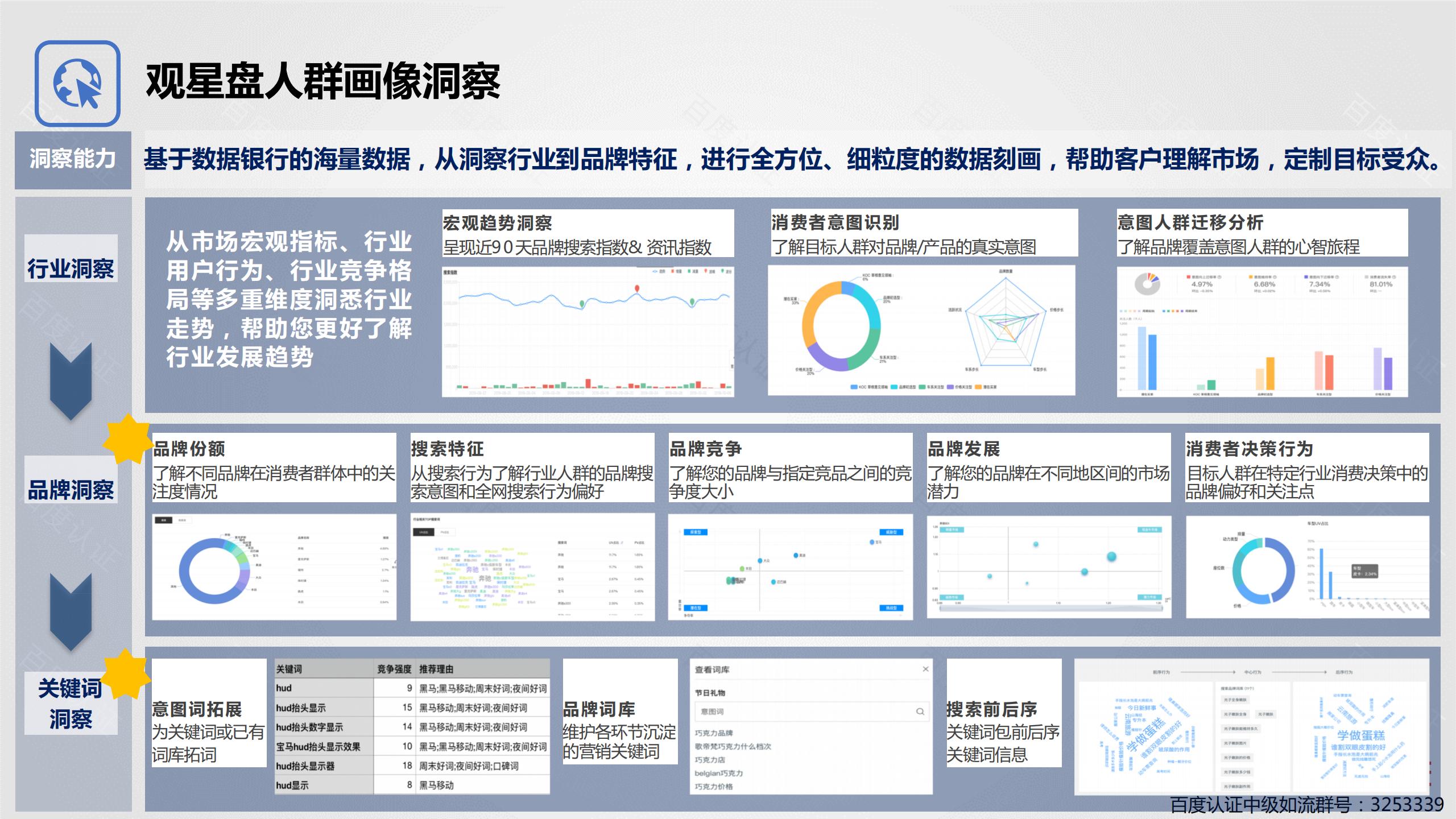
Task: Click the 意图词 search input field
Action: point(811,712)
